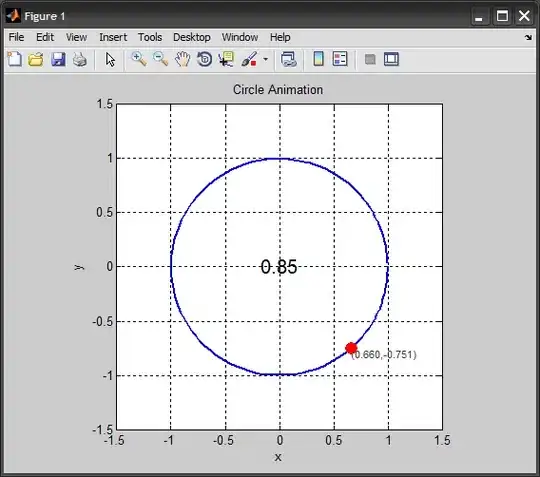Screen dimensions: 540x477
Task: Show plot tools and dock figure
Action: click(392, 59)
